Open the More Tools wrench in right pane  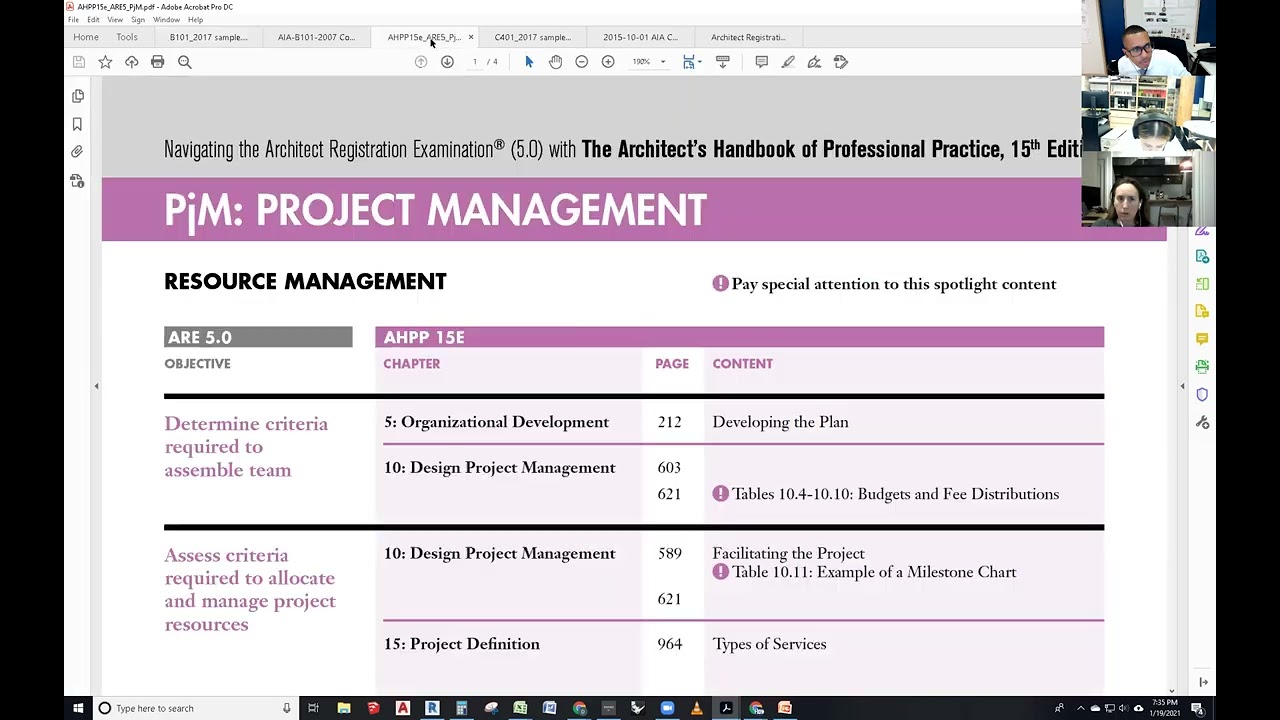1202,423
